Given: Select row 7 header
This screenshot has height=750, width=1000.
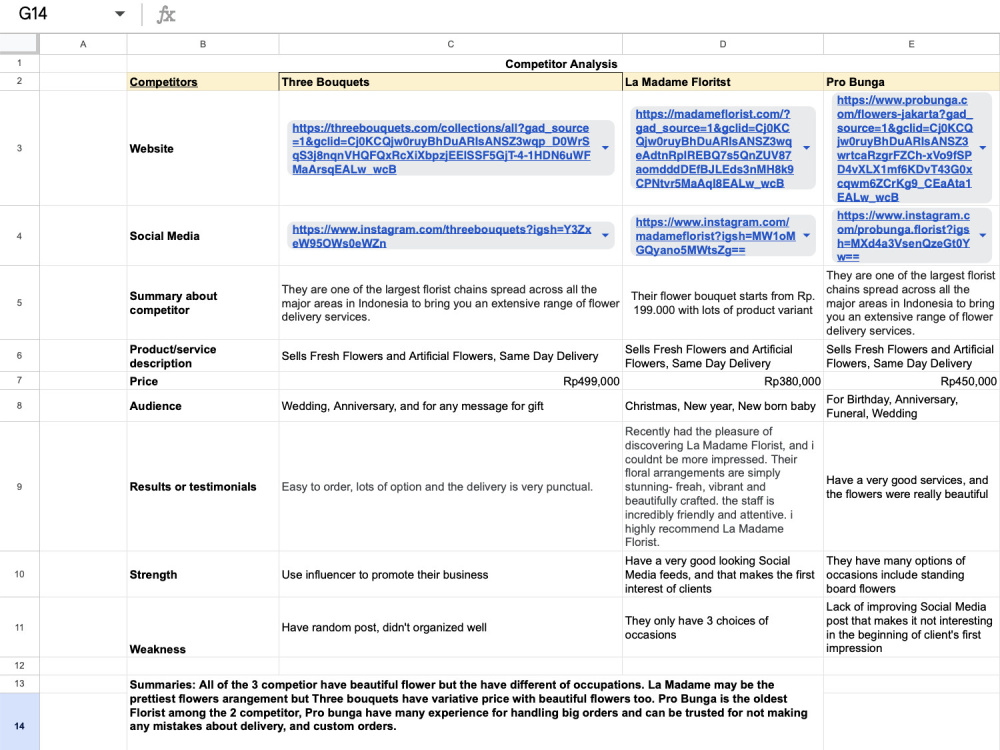Looking at the screenshot, I should click(x=19, y=381).
